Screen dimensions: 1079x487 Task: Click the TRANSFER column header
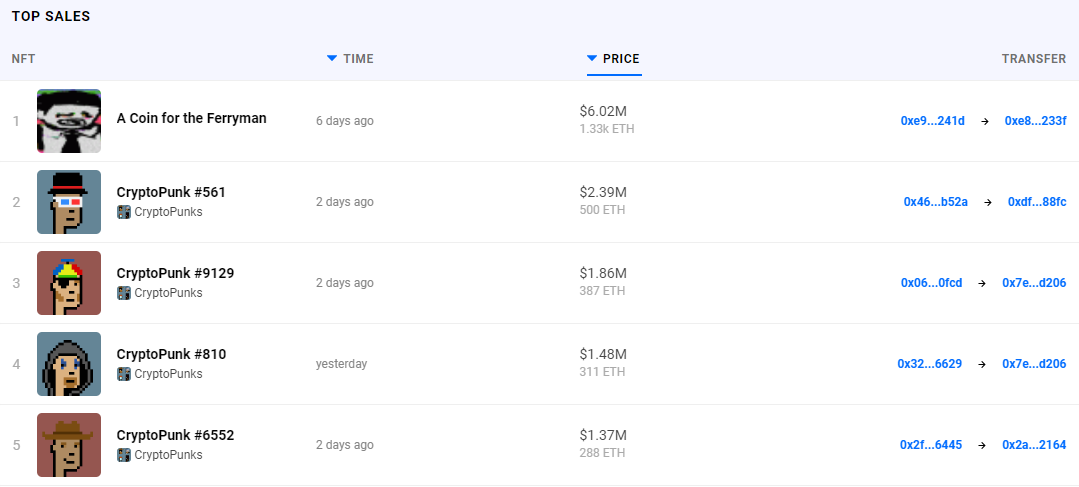pyautogui.click(x=1033, y=59)
